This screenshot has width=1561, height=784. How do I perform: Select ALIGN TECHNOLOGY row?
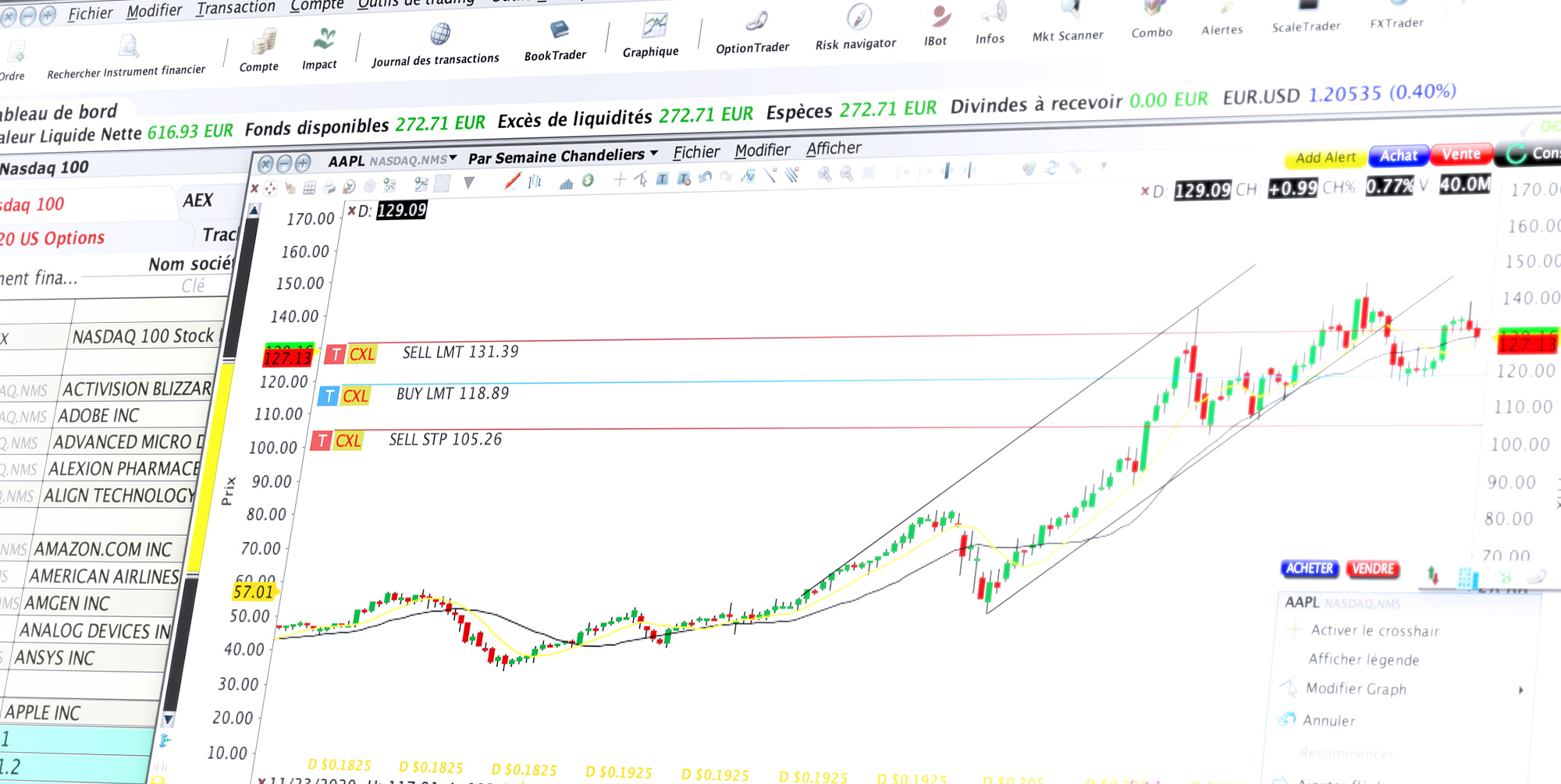119,496
